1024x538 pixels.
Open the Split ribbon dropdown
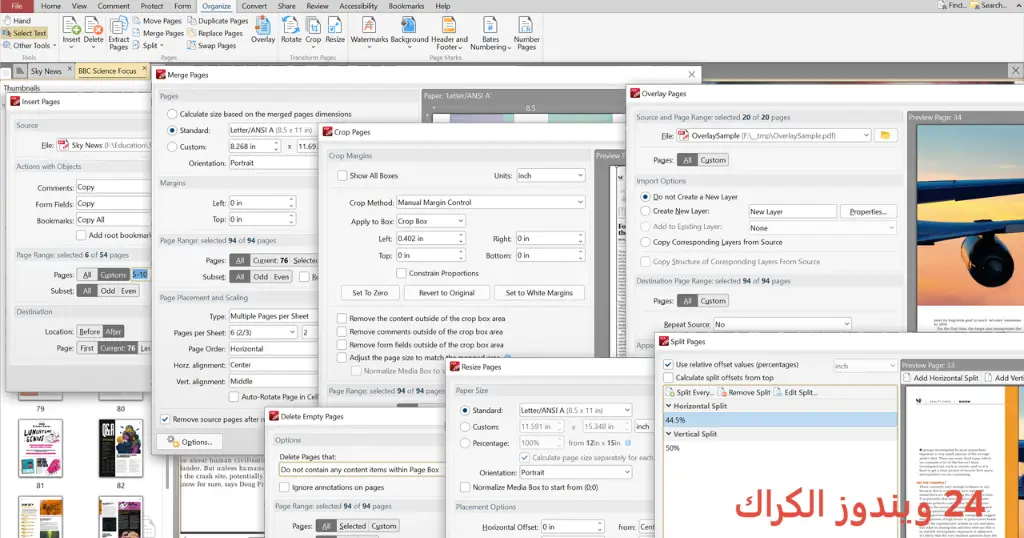[x=148, y=46]
